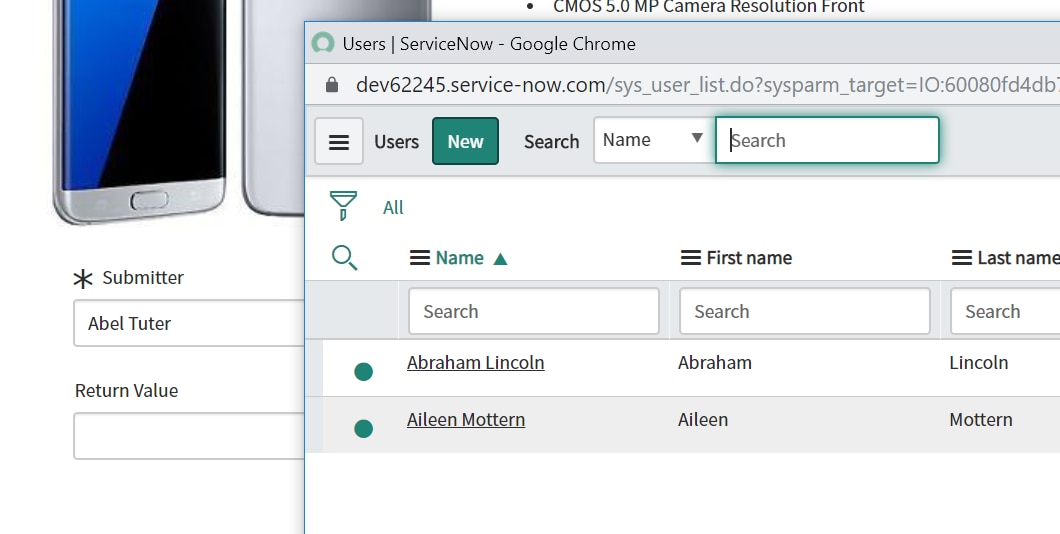The height and width of the screenshot is (534, 1060).
Task: Click the Submitter field with Abel Tuter
Action: [189, 323]
